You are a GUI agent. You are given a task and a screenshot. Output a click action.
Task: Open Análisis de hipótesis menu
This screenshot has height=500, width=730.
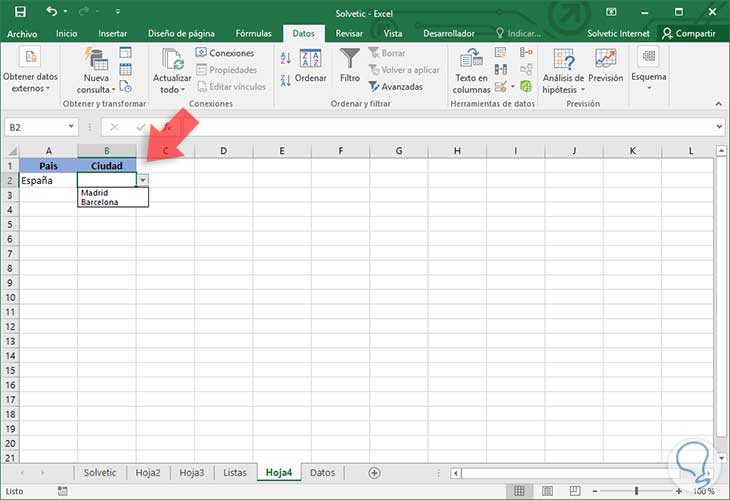(563, 70)
